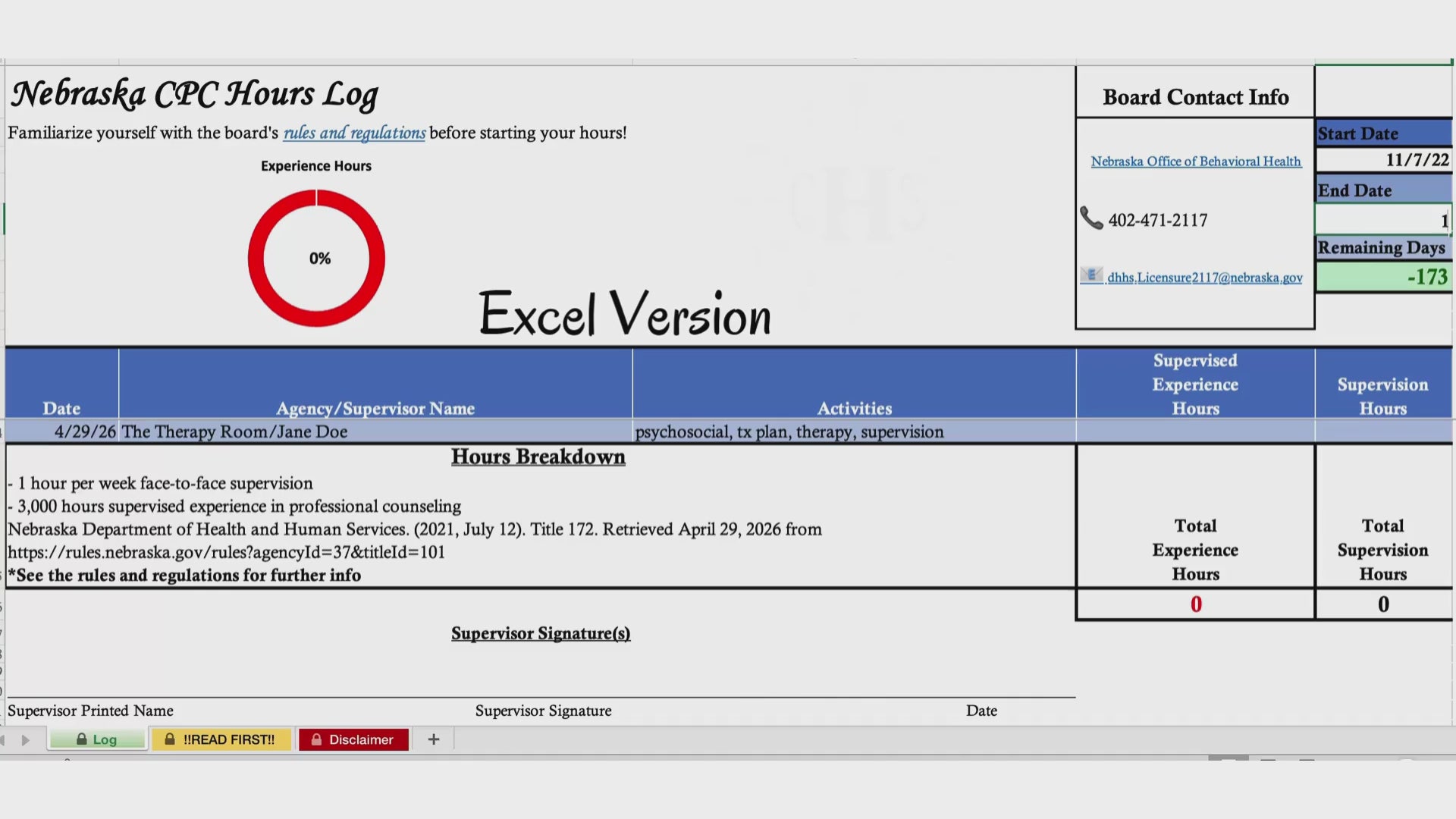
Task: Click the Hours Breakdown heading
Action: click(538, 457)
